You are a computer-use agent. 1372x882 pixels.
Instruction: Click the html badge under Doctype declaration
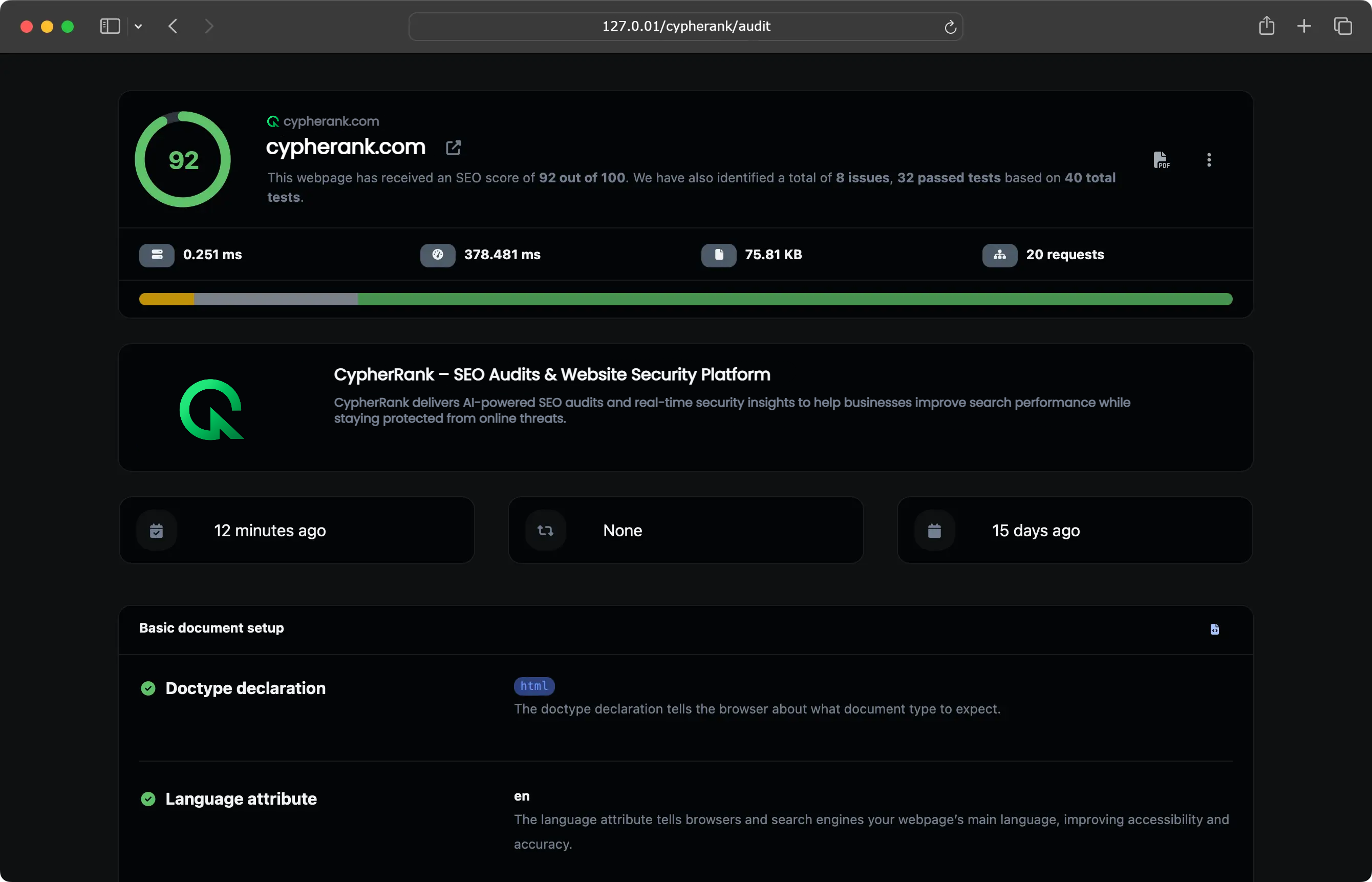click(533, 685)
